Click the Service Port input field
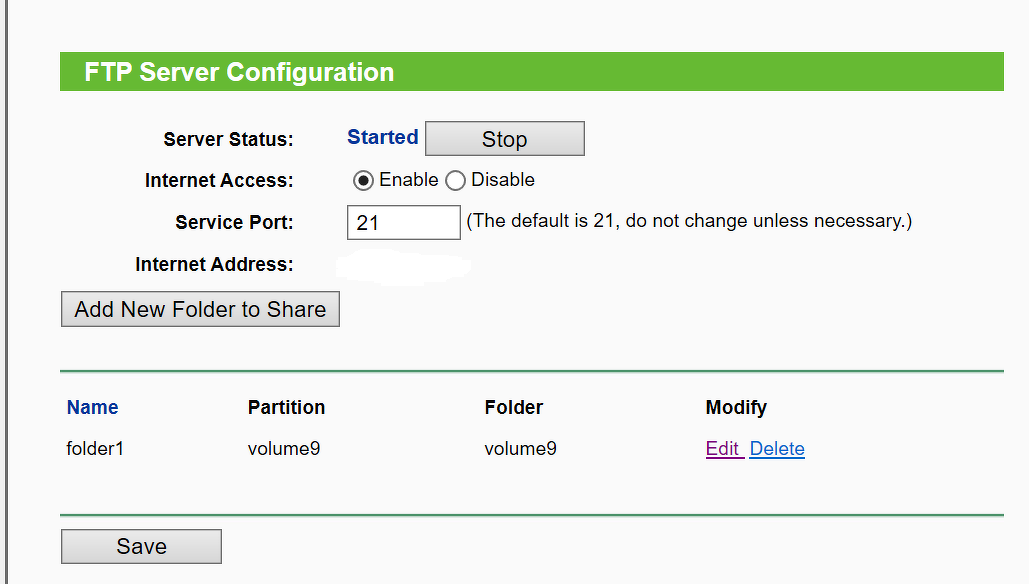1029x584 pixels. pyautogui.click(x=403, y=222)
